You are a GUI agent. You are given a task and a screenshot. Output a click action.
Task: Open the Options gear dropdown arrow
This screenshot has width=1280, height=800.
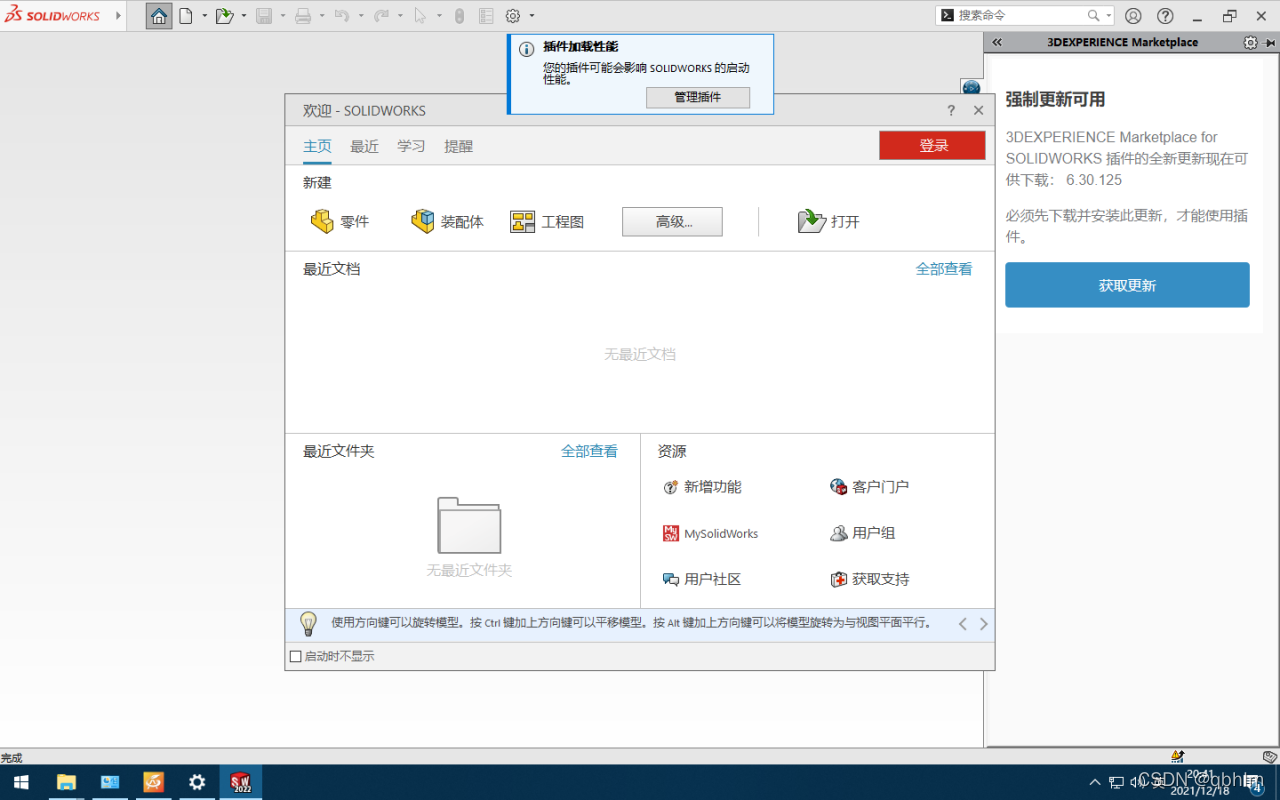tap(532, 16)
